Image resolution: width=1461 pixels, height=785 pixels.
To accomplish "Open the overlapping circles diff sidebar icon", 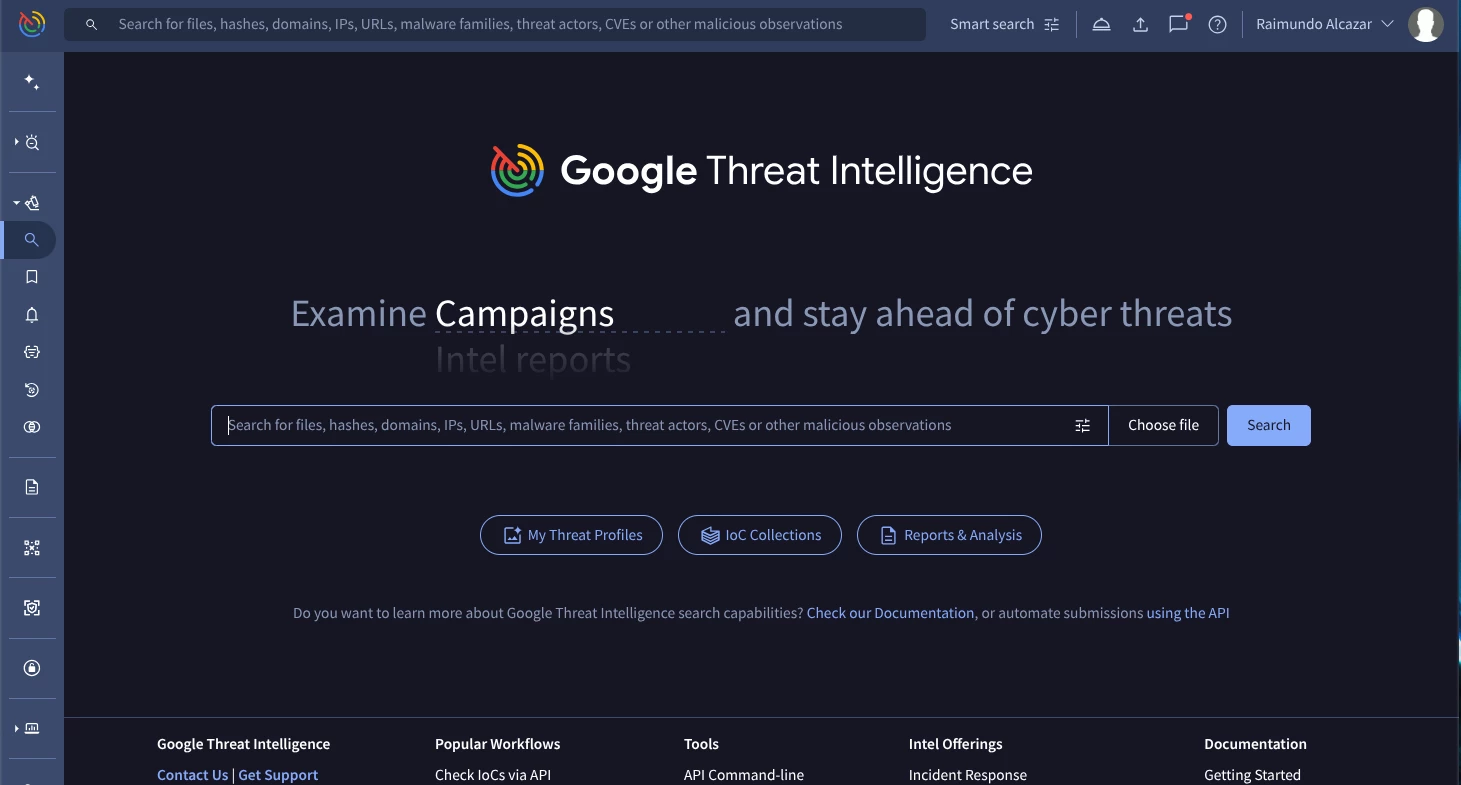I will coord(32,427).
